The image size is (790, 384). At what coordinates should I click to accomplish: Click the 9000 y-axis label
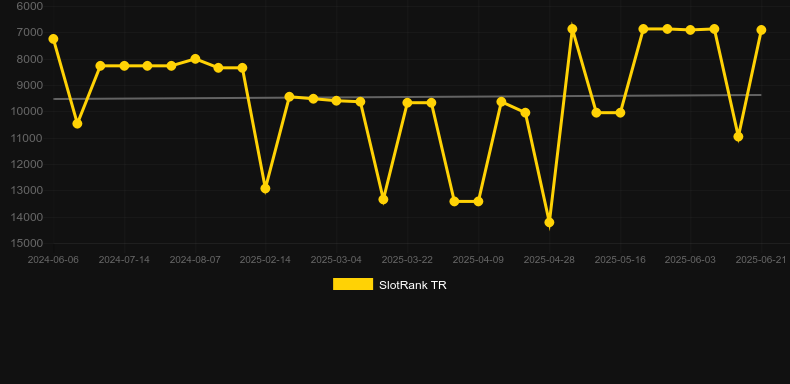[x=30, y=85]
